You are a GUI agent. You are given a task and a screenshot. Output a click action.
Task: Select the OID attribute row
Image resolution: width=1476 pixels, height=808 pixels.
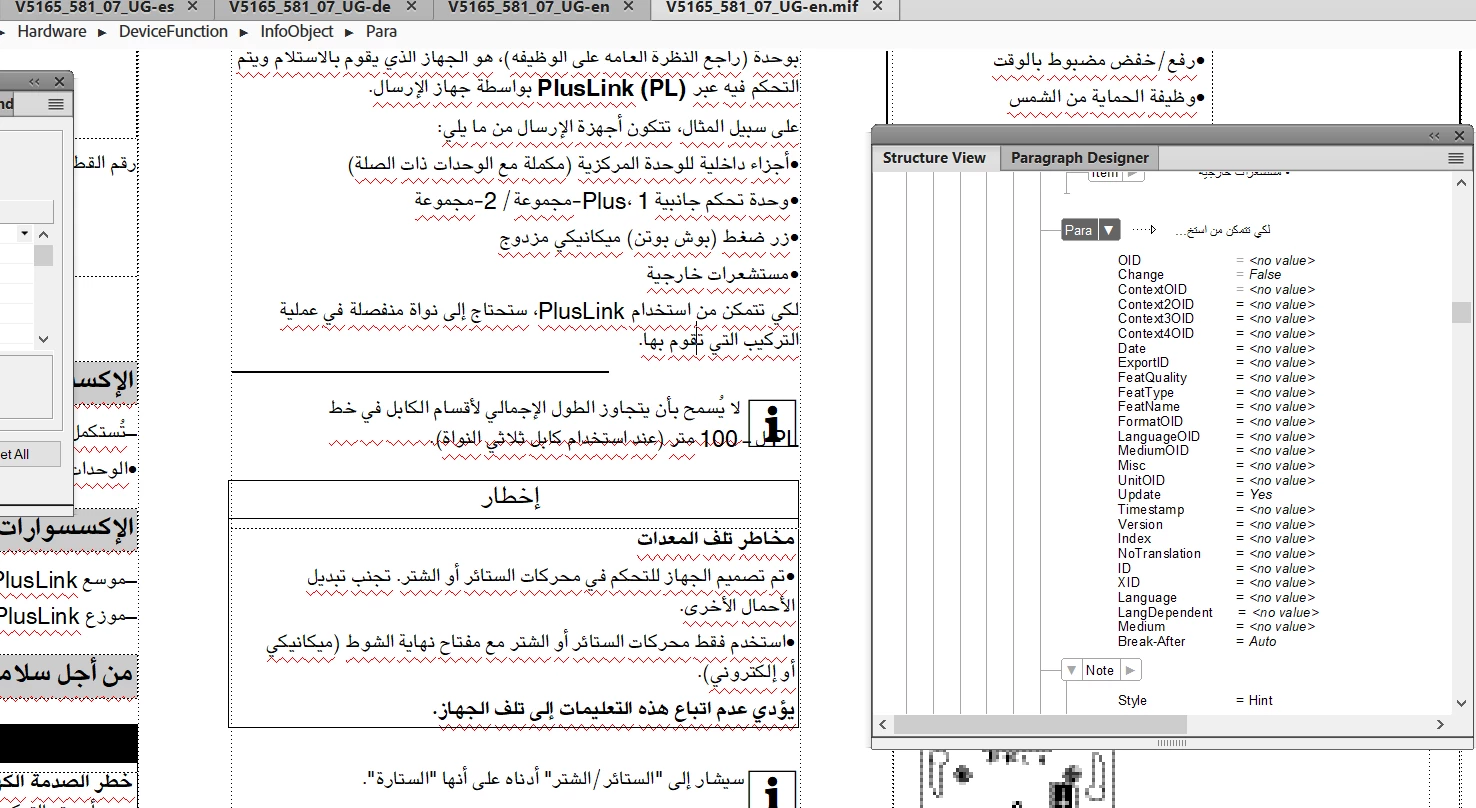[x=1216, y=260]
